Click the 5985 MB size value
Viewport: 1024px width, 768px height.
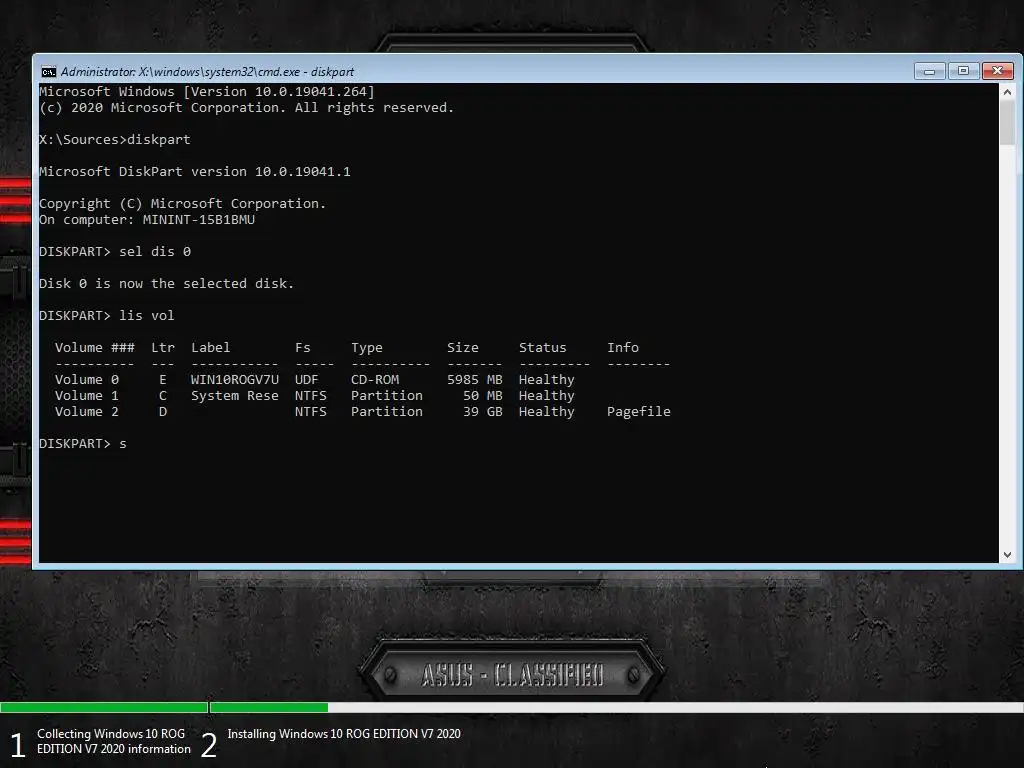click(475, 379)
